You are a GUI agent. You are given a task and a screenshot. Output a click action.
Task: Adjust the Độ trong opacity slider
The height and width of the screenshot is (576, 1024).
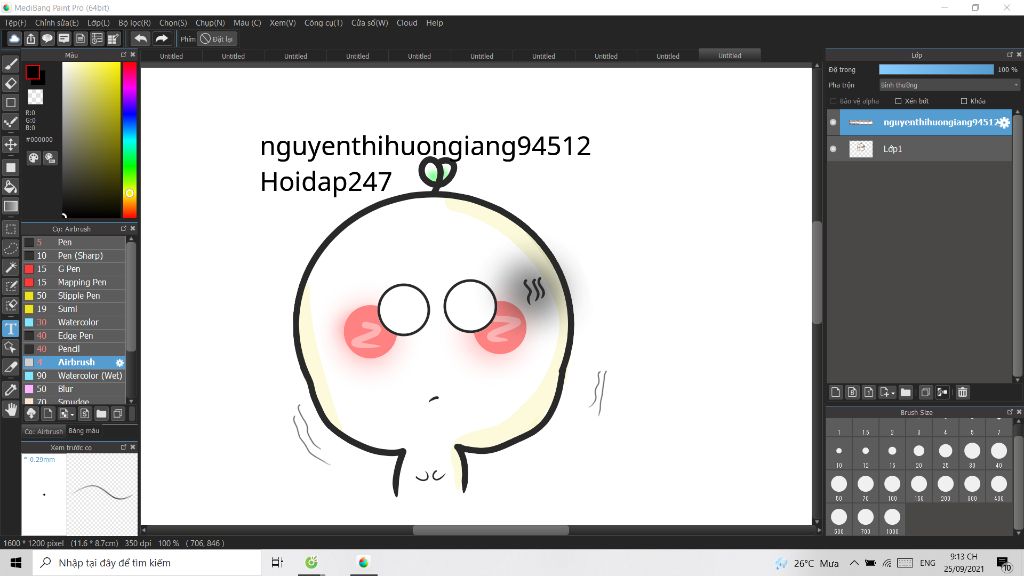(936, 69)
